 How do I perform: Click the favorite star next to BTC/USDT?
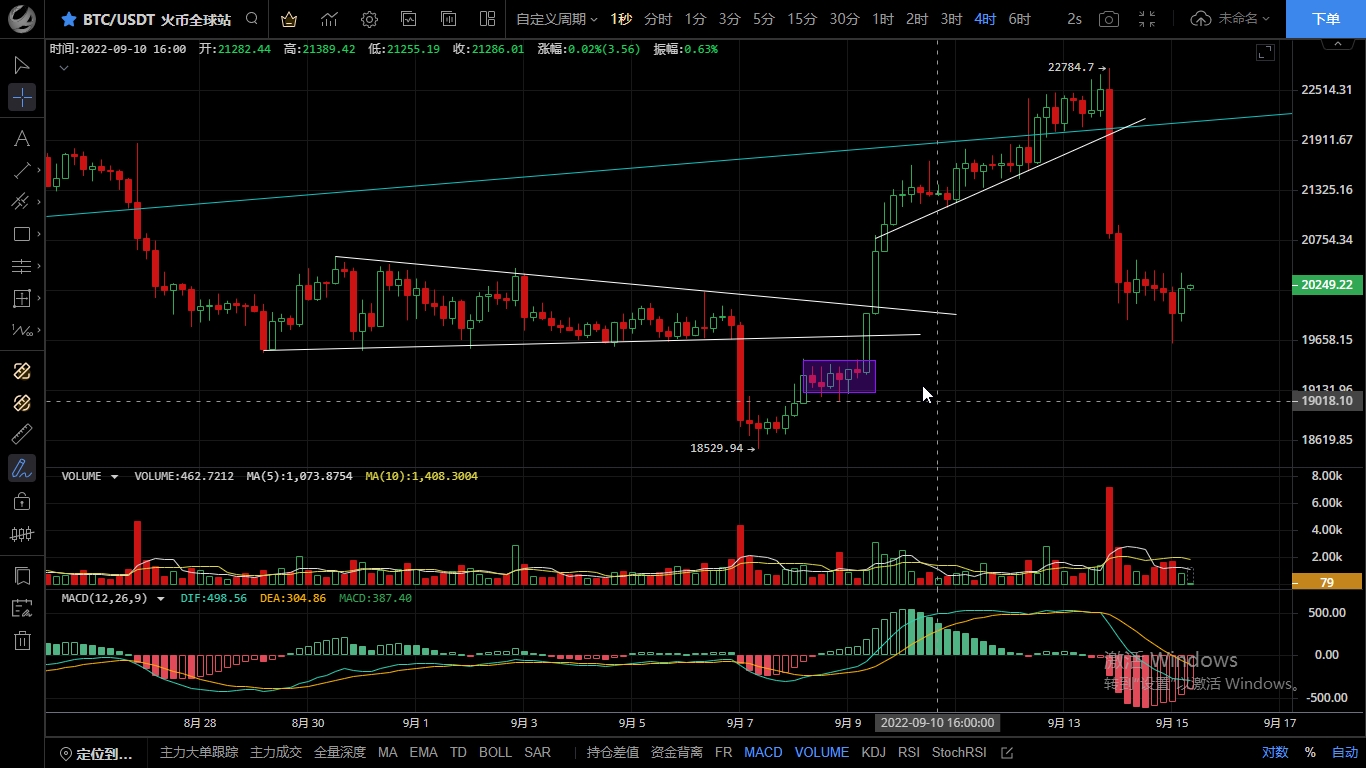point(68,19)
